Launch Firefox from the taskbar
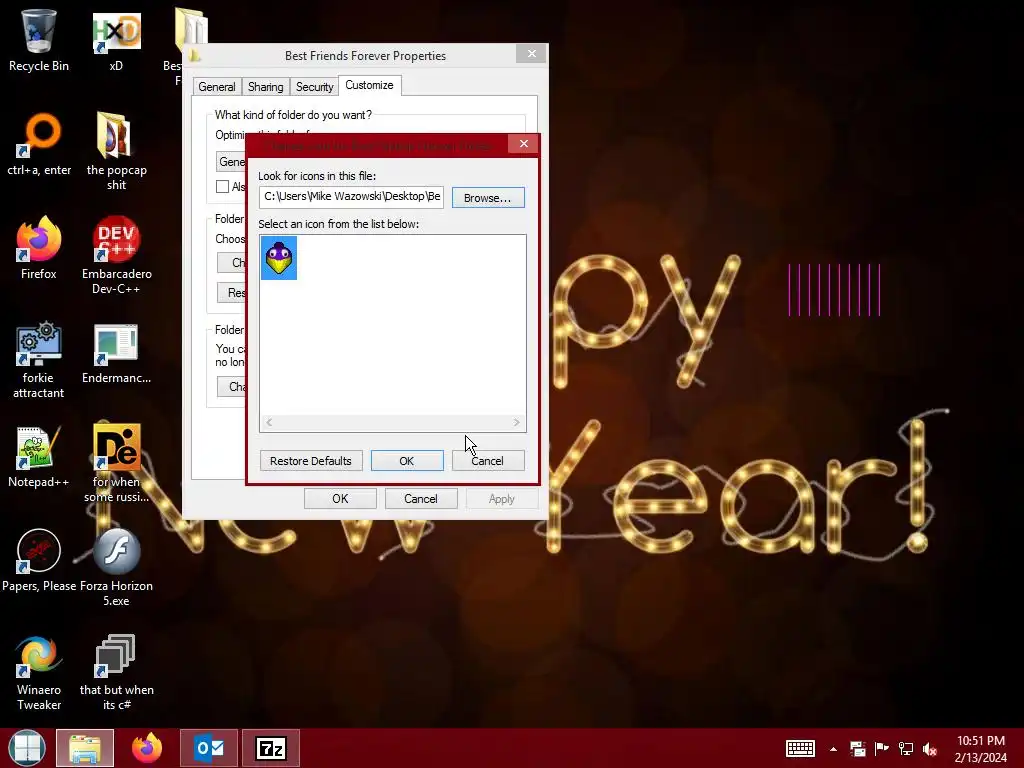 [147, 748]
